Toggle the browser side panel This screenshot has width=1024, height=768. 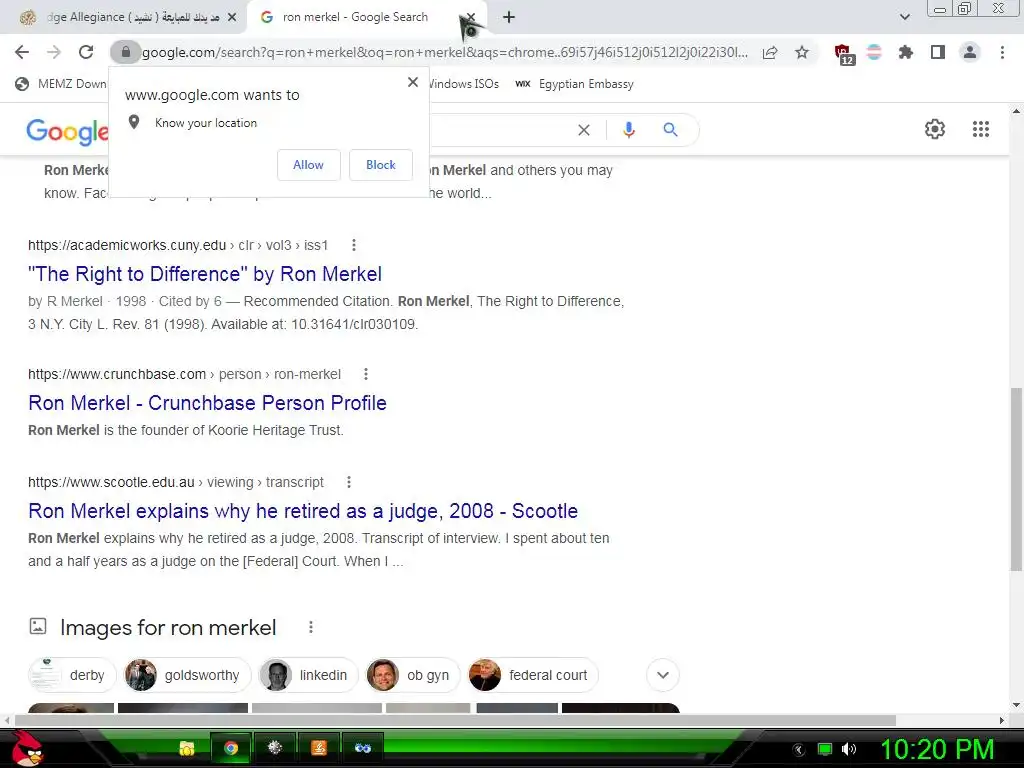(938, 52)
